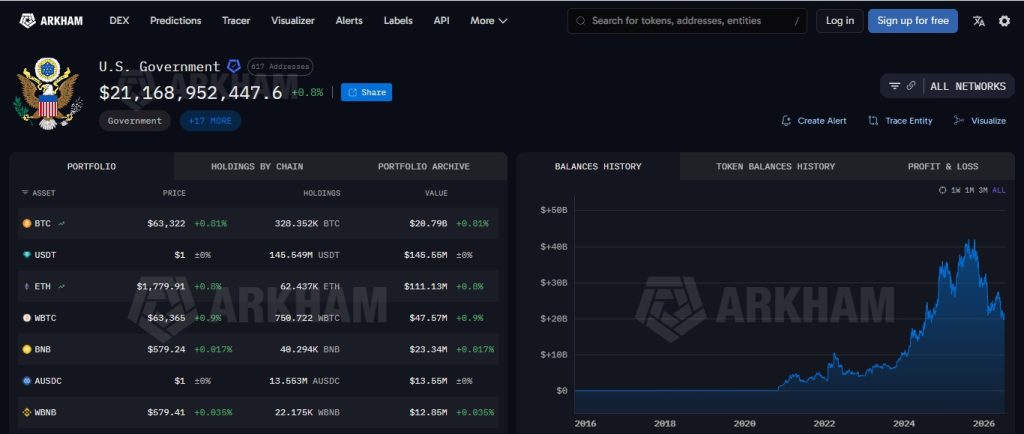Select the 1W chart range
This screenshot has width=1024, height=434.
click(x=956, y=191)
